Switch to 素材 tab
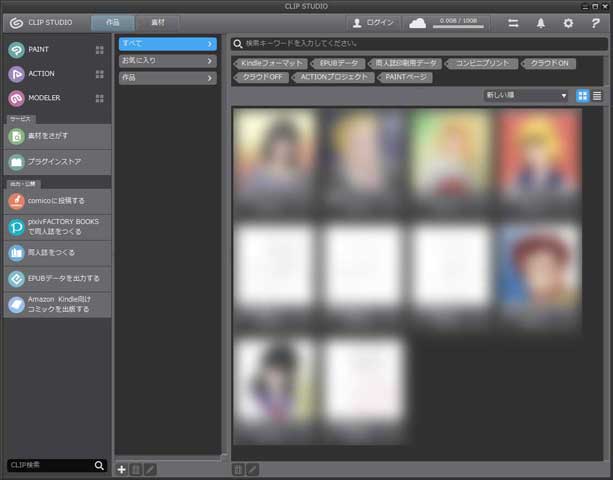The width and height of the screenshot is (613, 480). 158,23
